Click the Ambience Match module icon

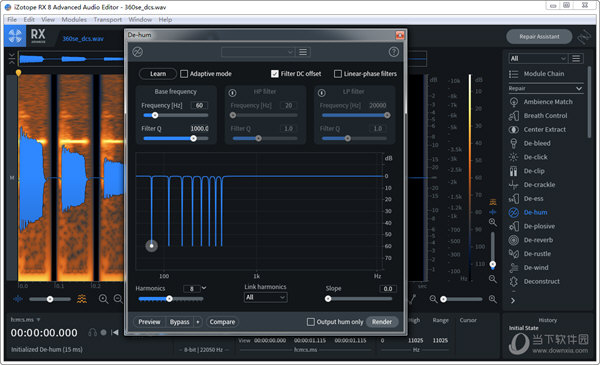coord(514,102)
